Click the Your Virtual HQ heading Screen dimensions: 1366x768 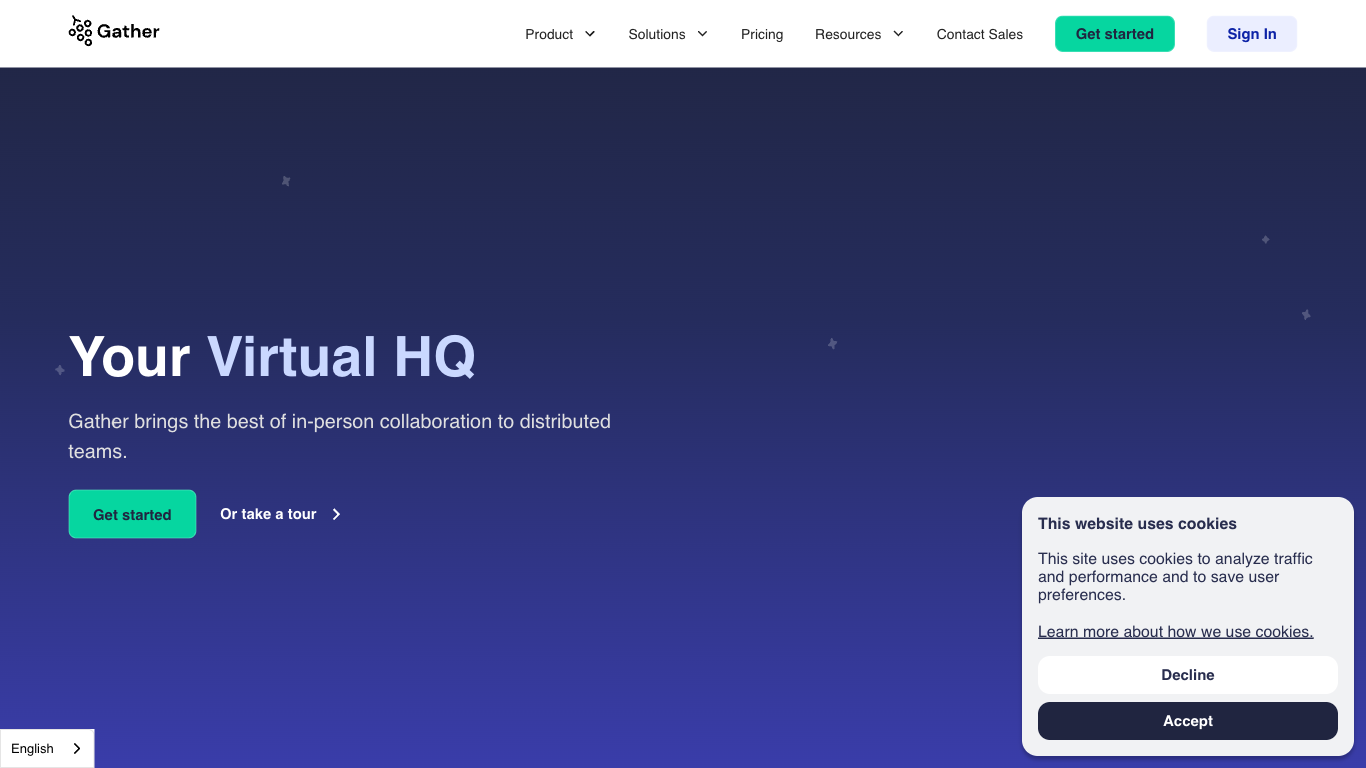[272, 356]
